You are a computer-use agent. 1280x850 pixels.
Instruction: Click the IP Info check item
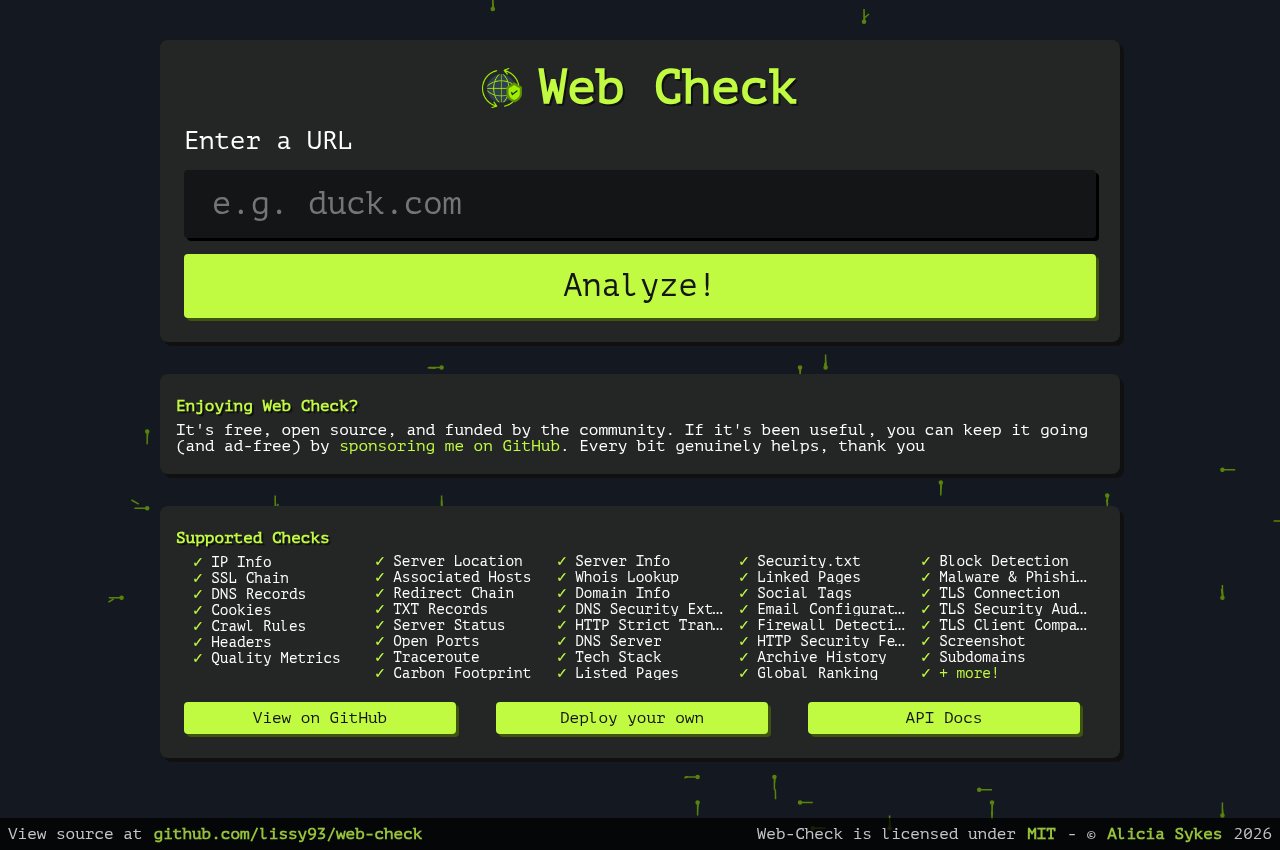(241, 562)
